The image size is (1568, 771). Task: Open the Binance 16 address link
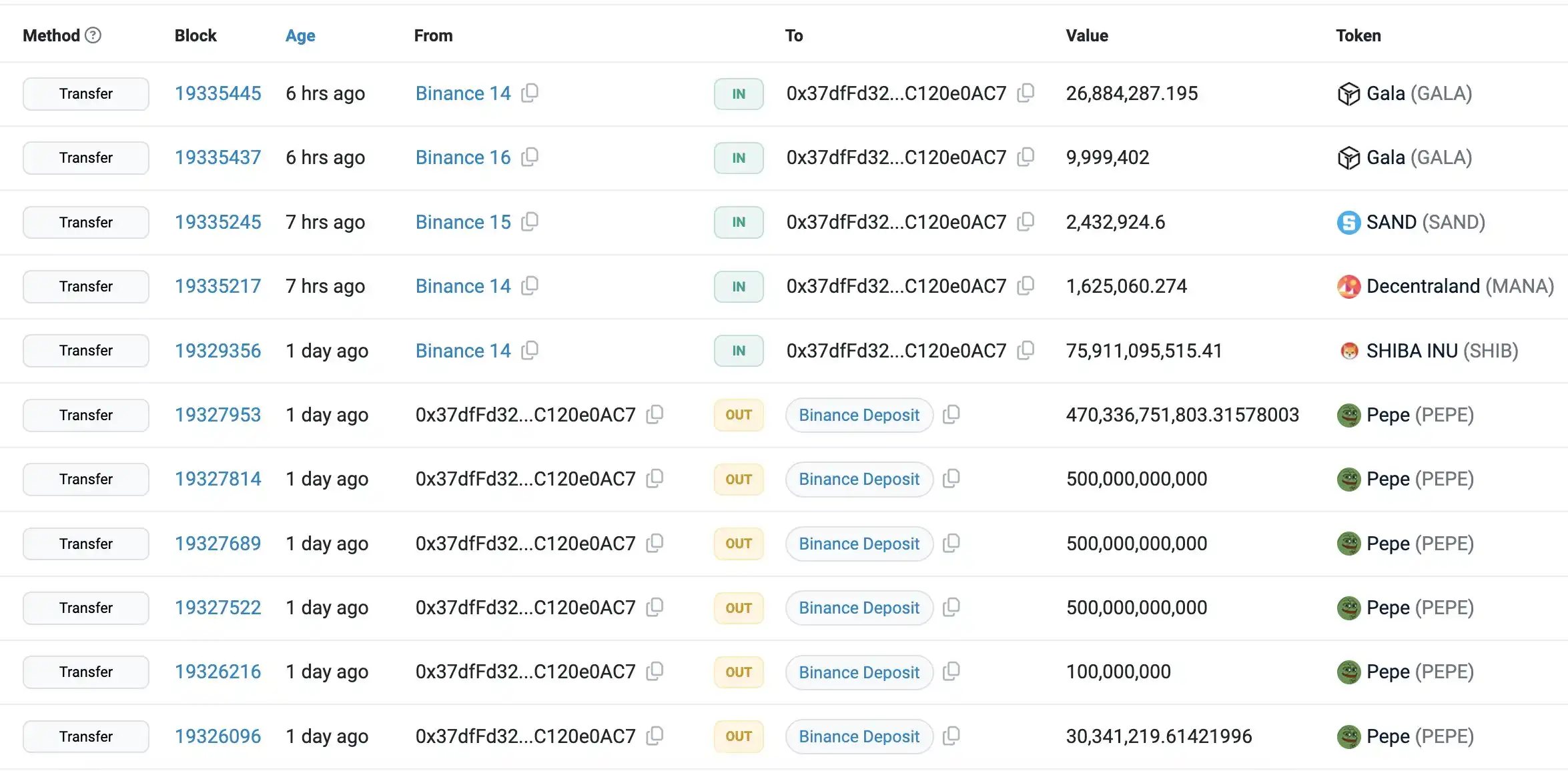[x=462, y=157]
